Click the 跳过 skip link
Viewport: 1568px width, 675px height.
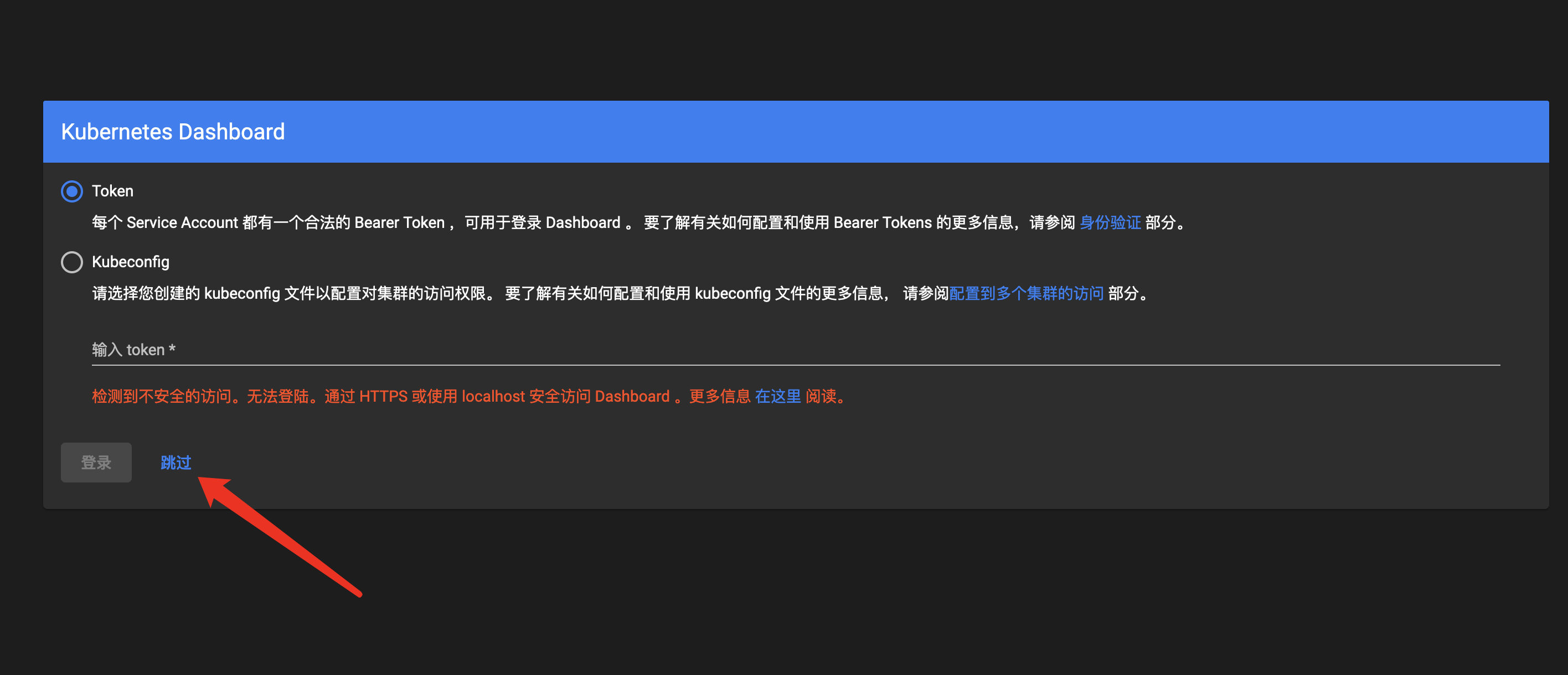coord(176,462)
